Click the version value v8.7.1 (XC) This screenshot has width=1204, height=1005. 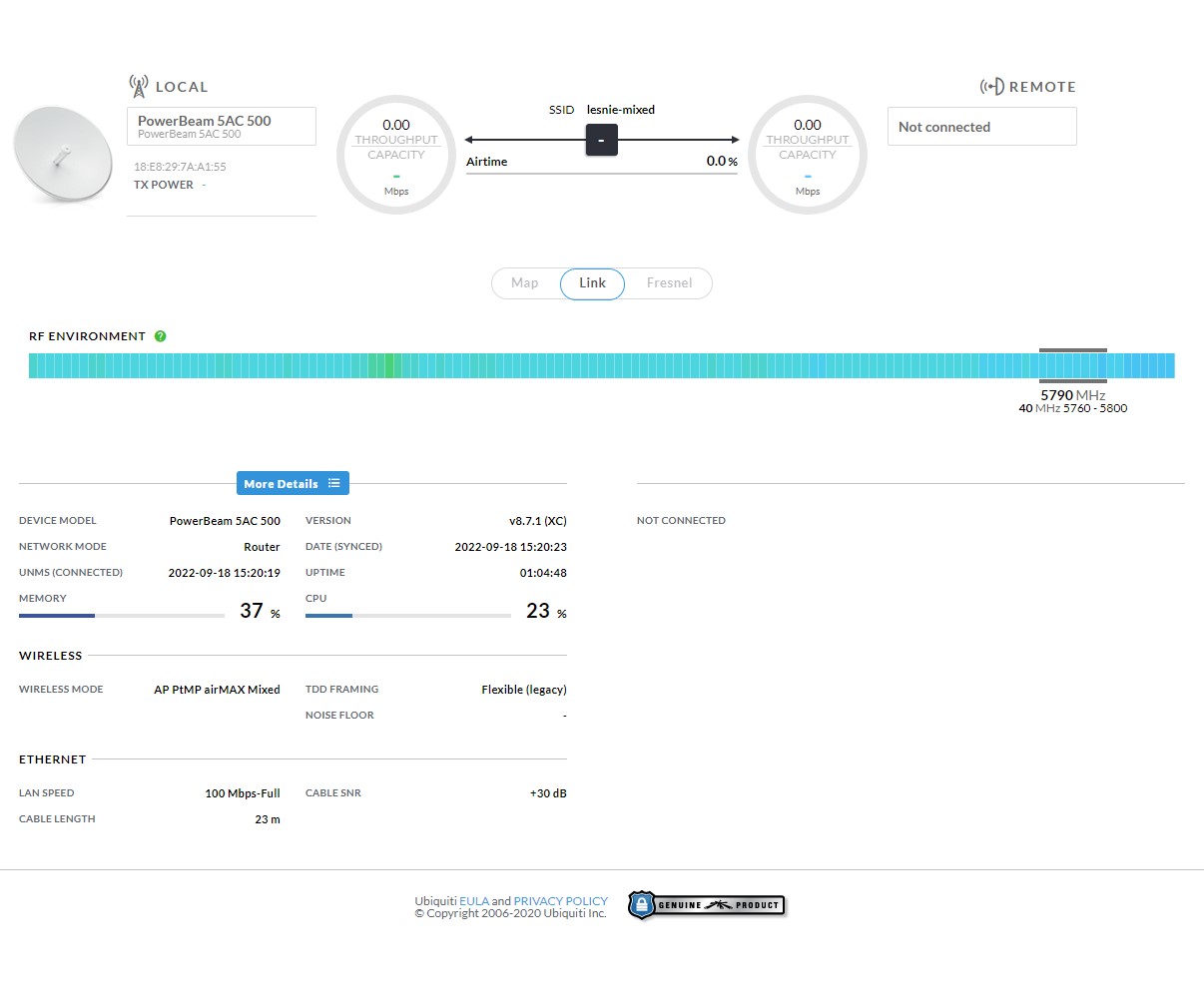538,521
